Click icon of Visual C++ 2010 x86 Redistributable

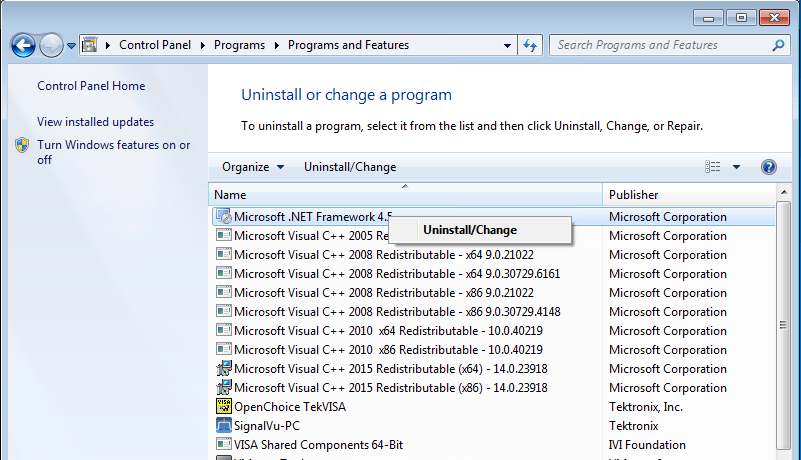(x=223, y=349)
